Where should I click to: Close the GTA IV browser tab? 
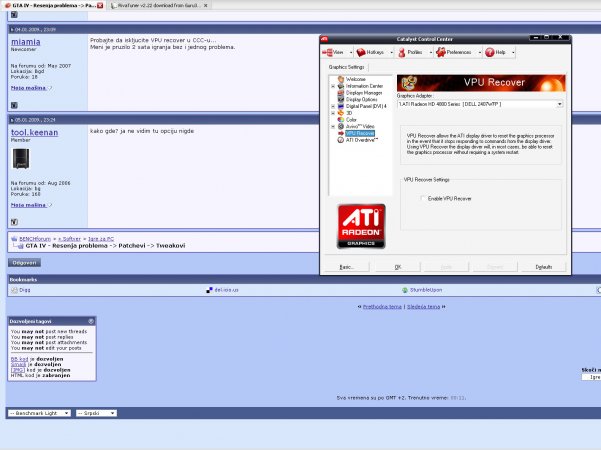(x=100, y=5)
